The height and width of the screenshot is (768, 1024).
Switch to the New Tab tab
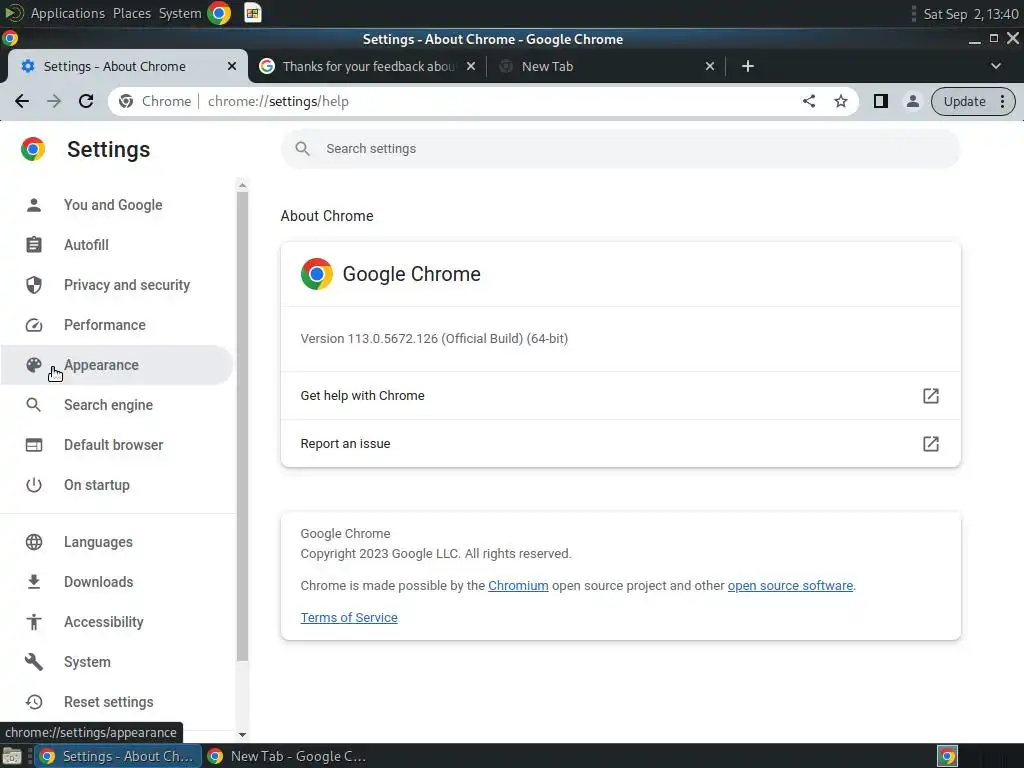pyautogui.click(x=606, y=66)
